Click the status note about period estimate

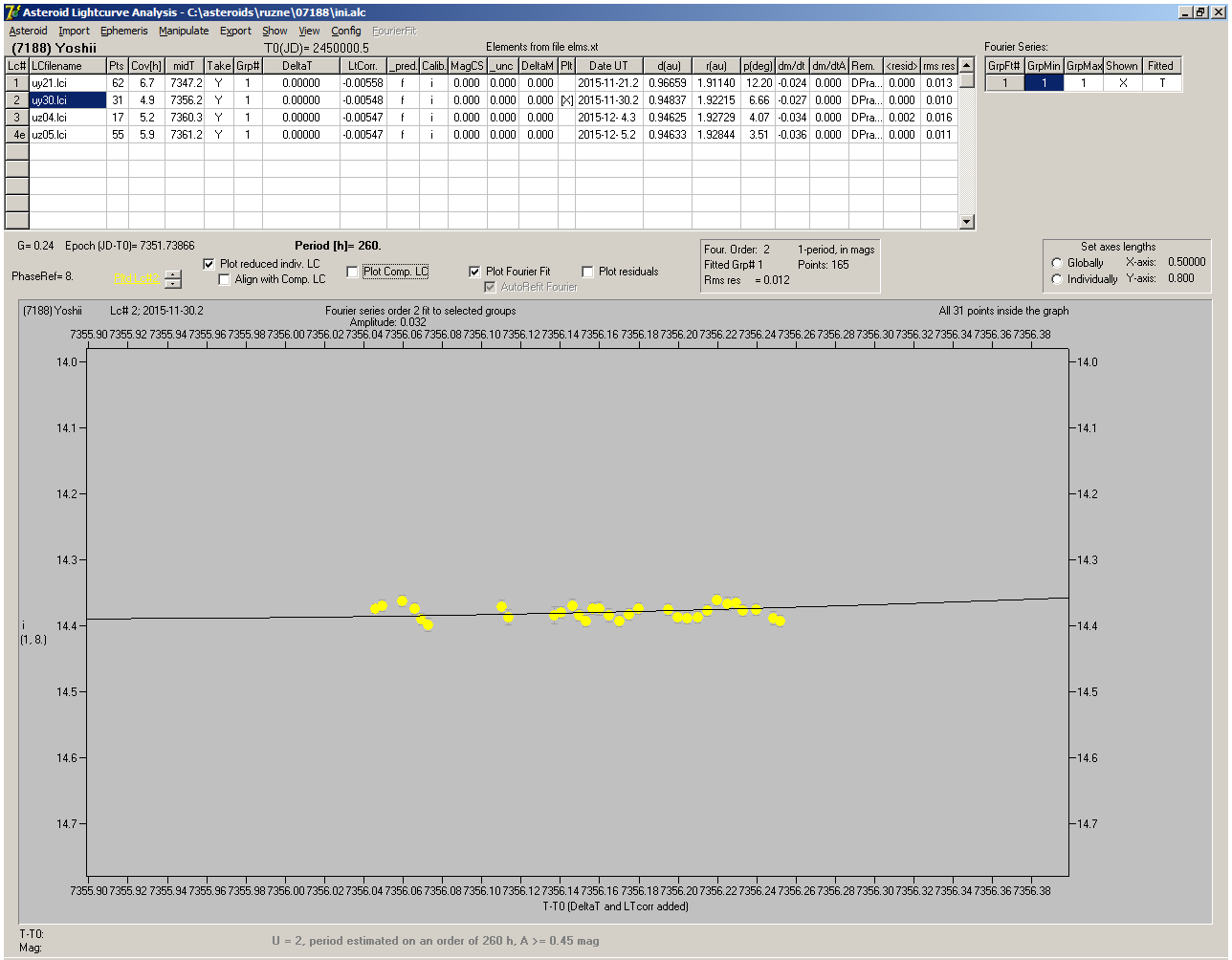point(435,941)
